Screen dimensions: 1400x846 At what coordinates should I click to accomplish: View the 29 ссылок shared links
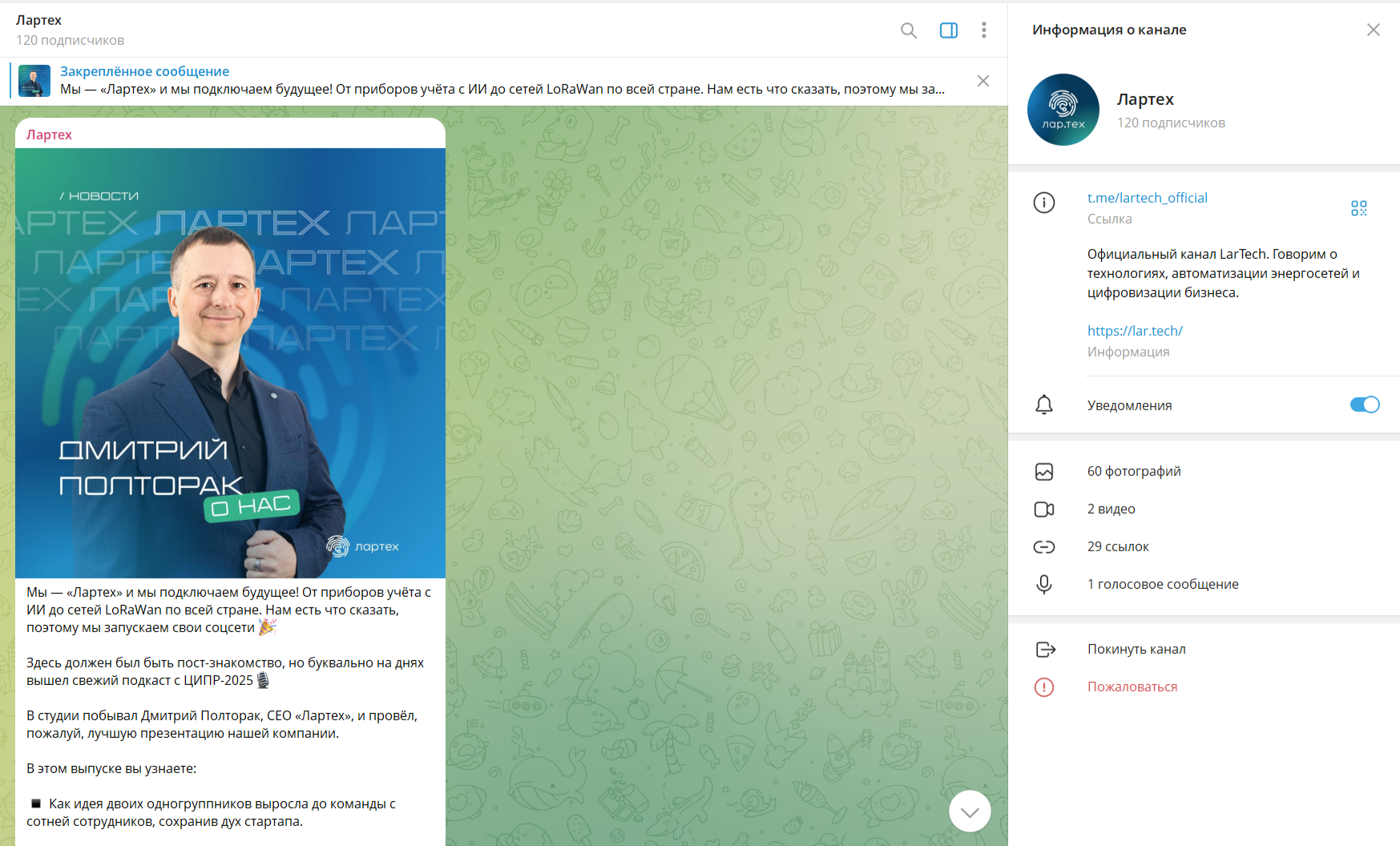pos(1117,546)
